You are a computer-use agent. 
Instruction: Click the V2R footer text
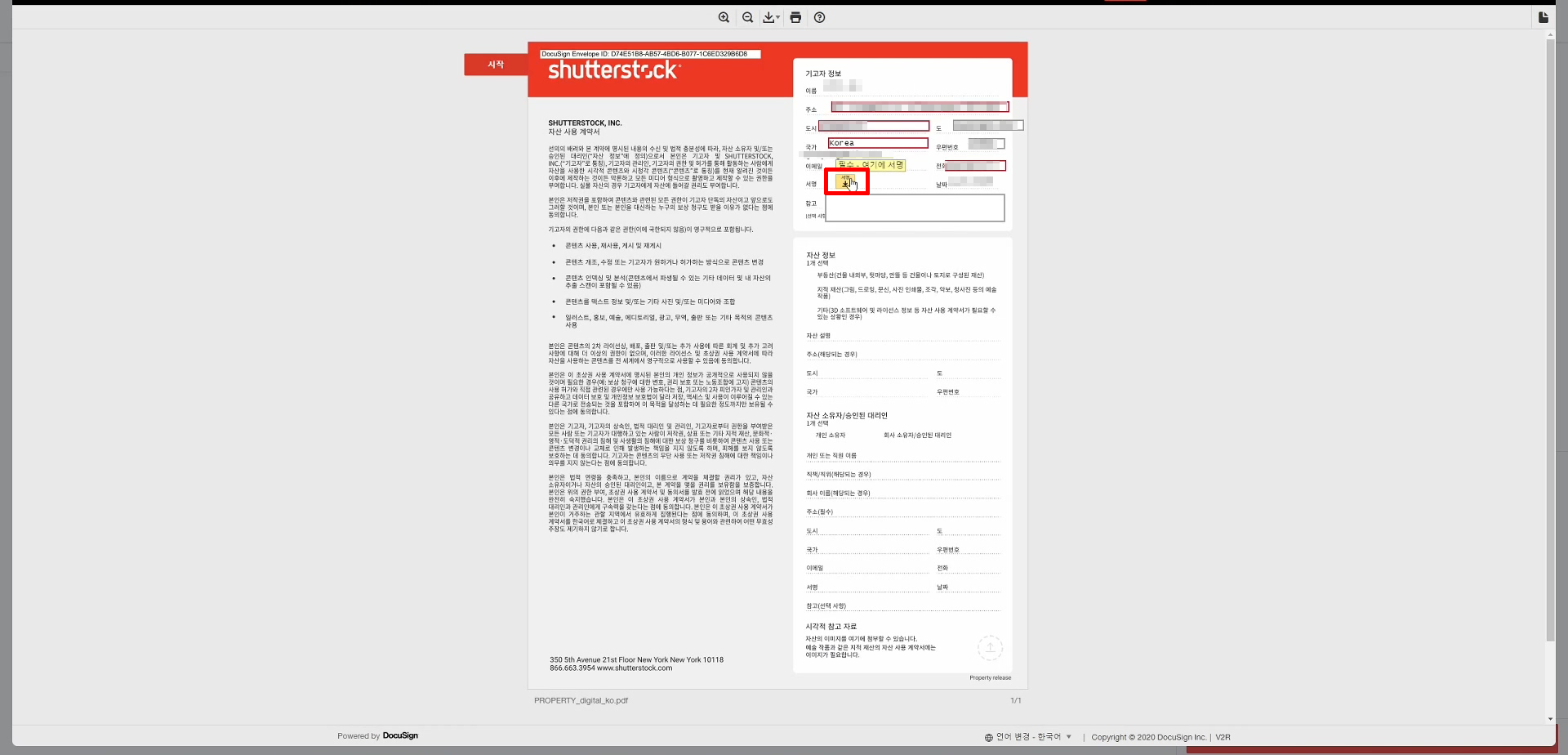point(1223,737)
